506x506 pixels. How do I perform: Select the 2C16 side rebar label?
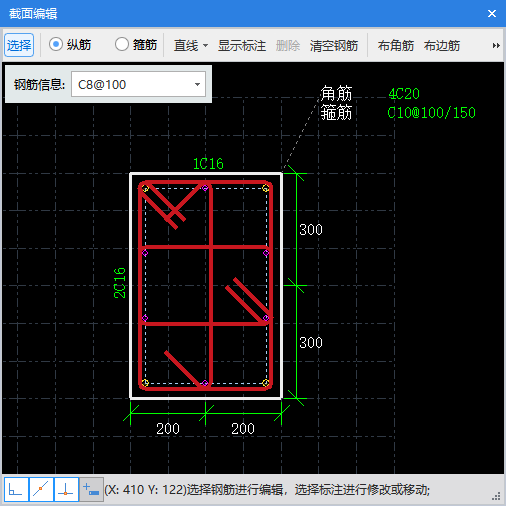120,283
